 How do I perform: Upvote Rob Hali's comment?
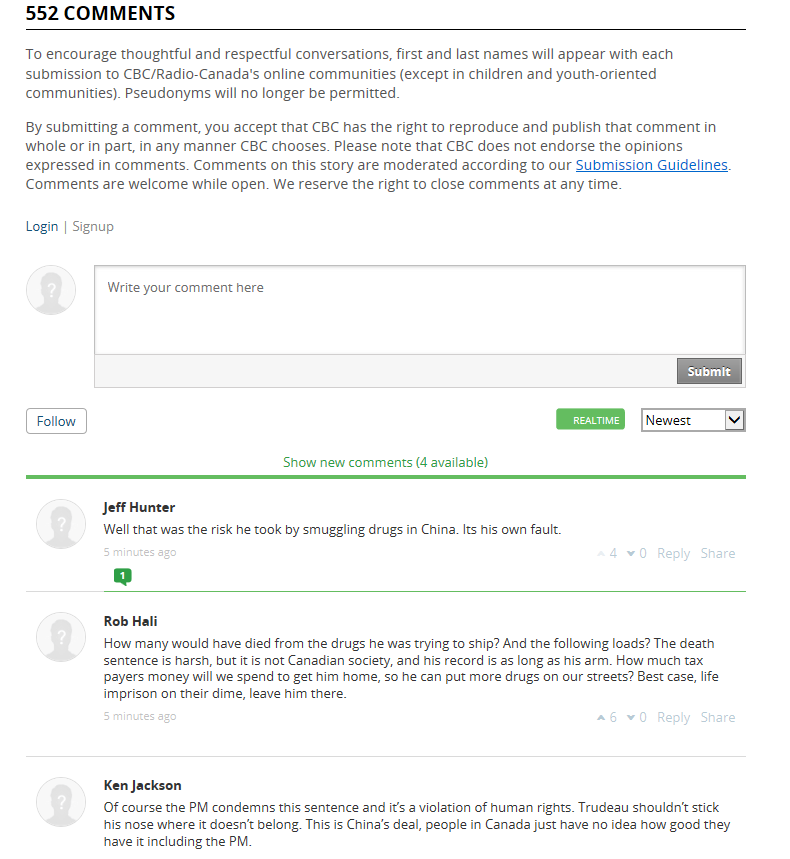[601, 718]
